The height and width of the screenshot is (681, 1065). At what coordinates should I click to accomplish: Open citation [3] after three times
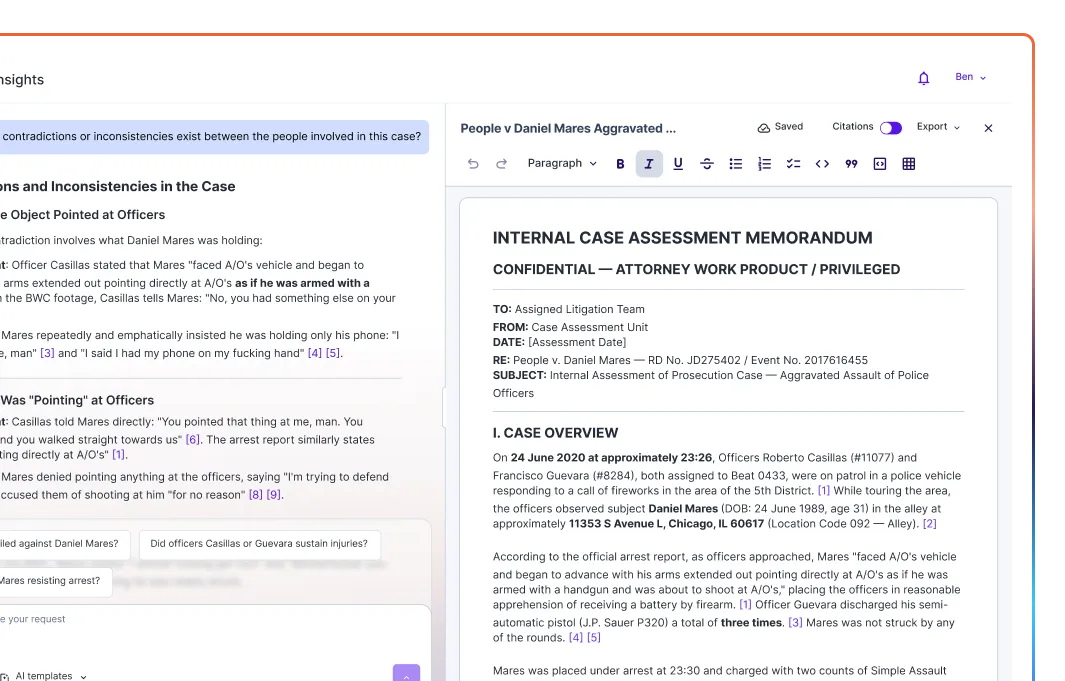(795, 623)
